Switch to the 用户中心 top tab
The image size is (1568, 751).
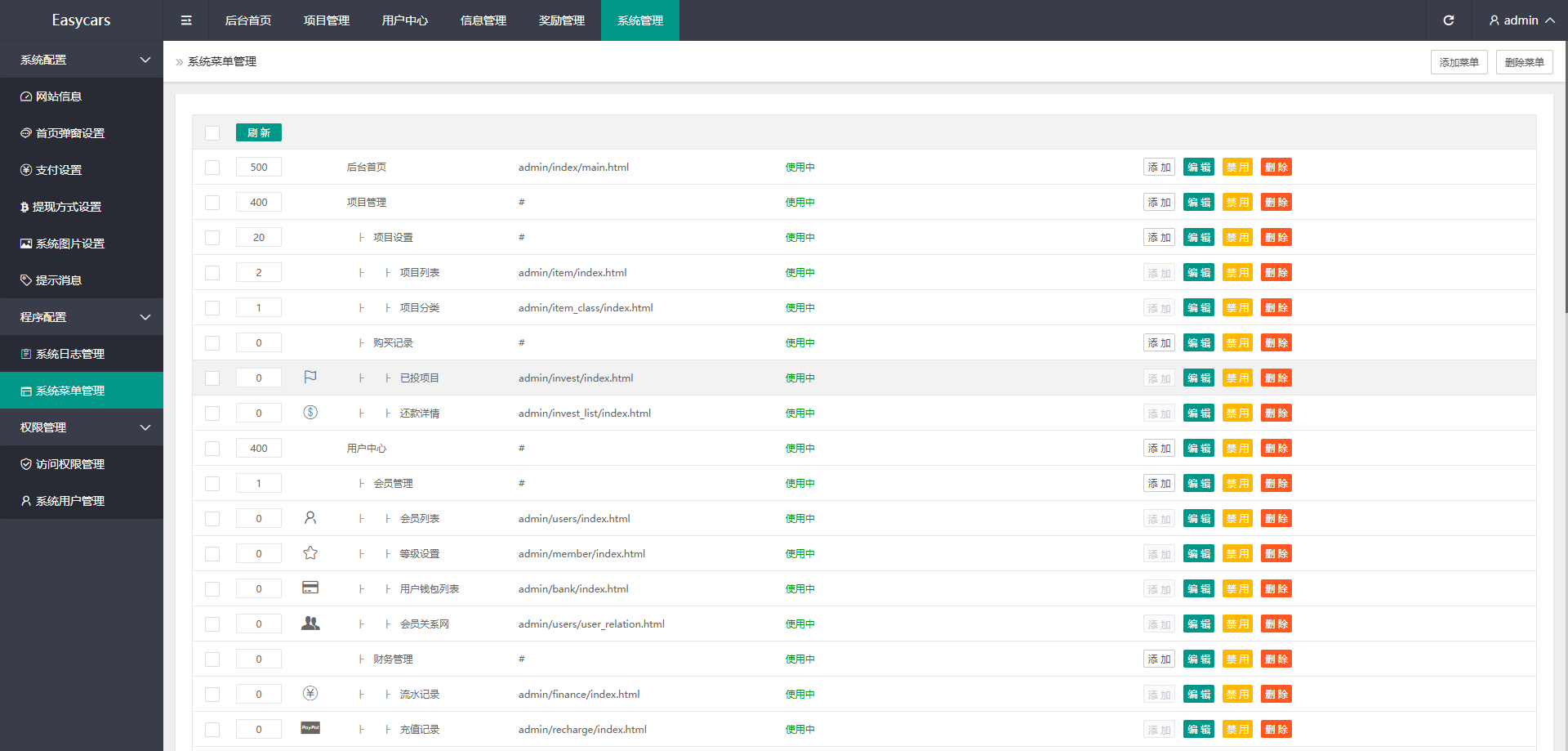pyautogui.click(x=405, y=20)
